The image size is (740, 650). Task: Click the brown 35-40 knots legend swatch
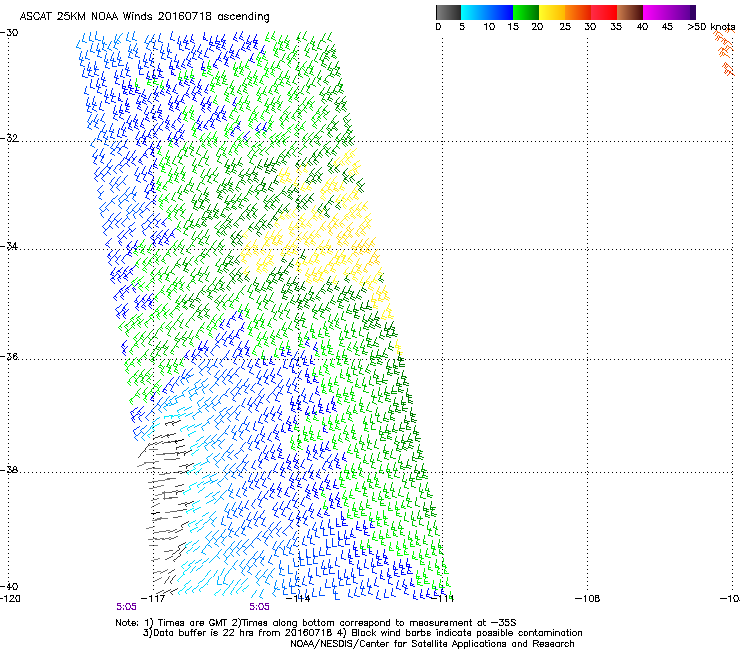pyautogui.click(x=630, y=12)
